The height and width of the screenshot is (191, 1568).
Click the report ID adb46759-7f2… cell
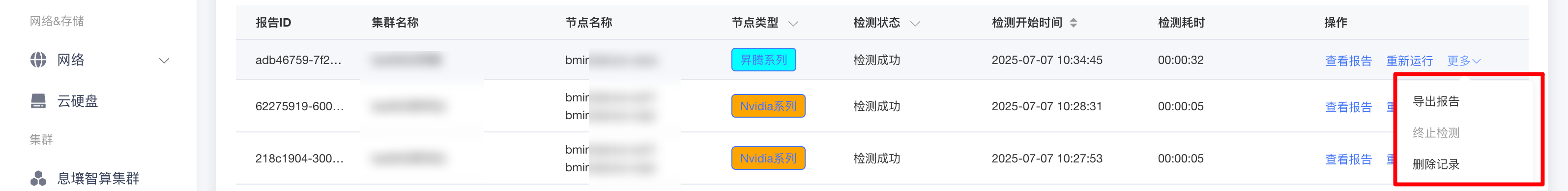(x=298, y=60)
